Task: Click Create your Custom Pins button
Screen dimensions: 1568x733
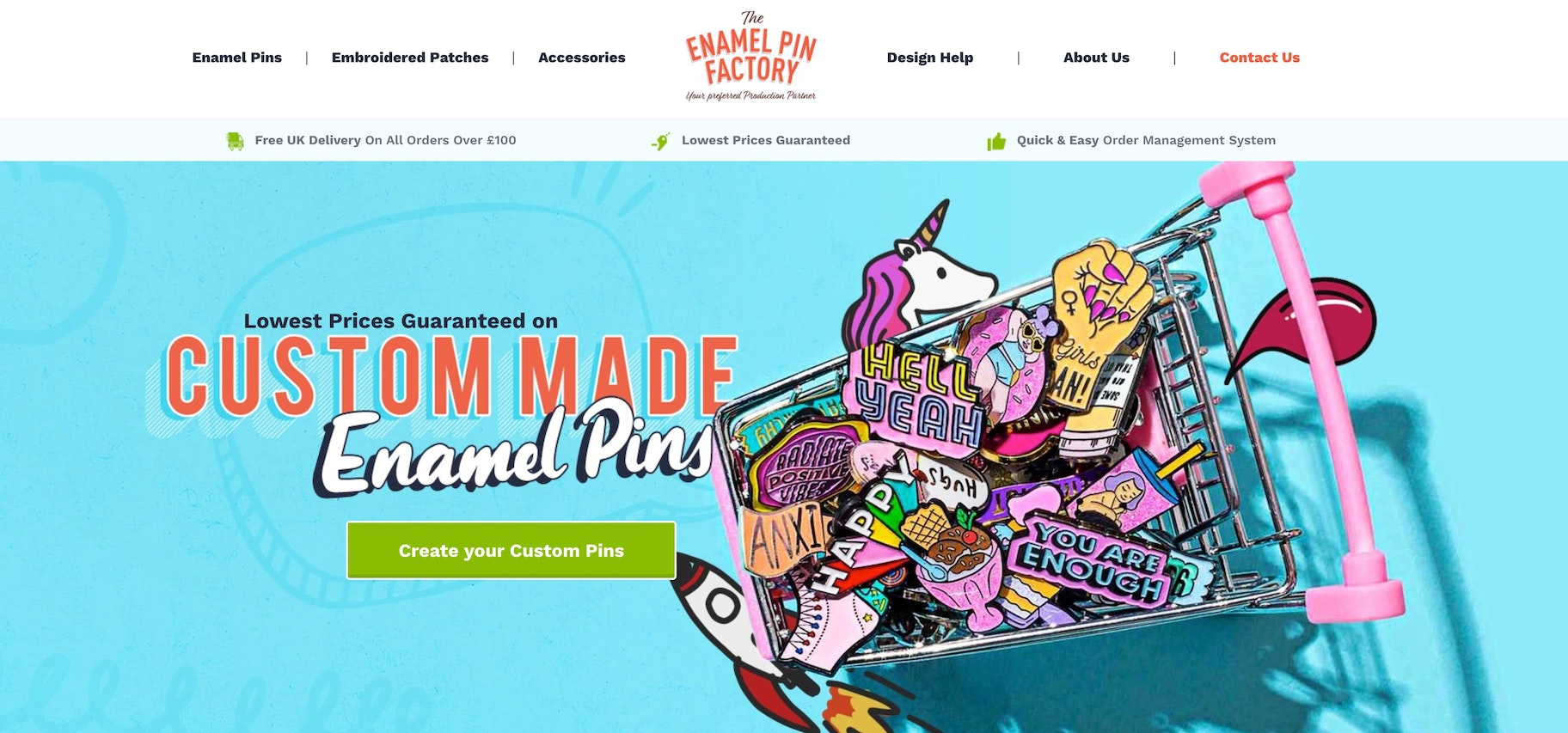Action: click(x=511, y=550)
